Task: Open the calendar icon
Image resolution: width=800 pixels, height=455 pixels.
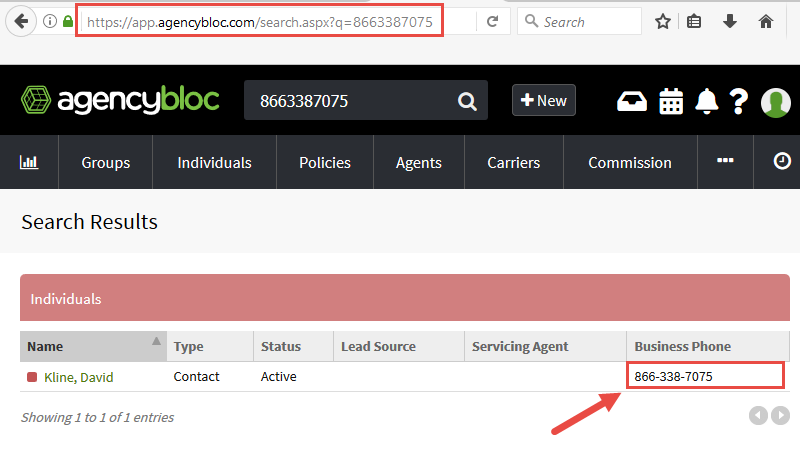Action: 671,101
